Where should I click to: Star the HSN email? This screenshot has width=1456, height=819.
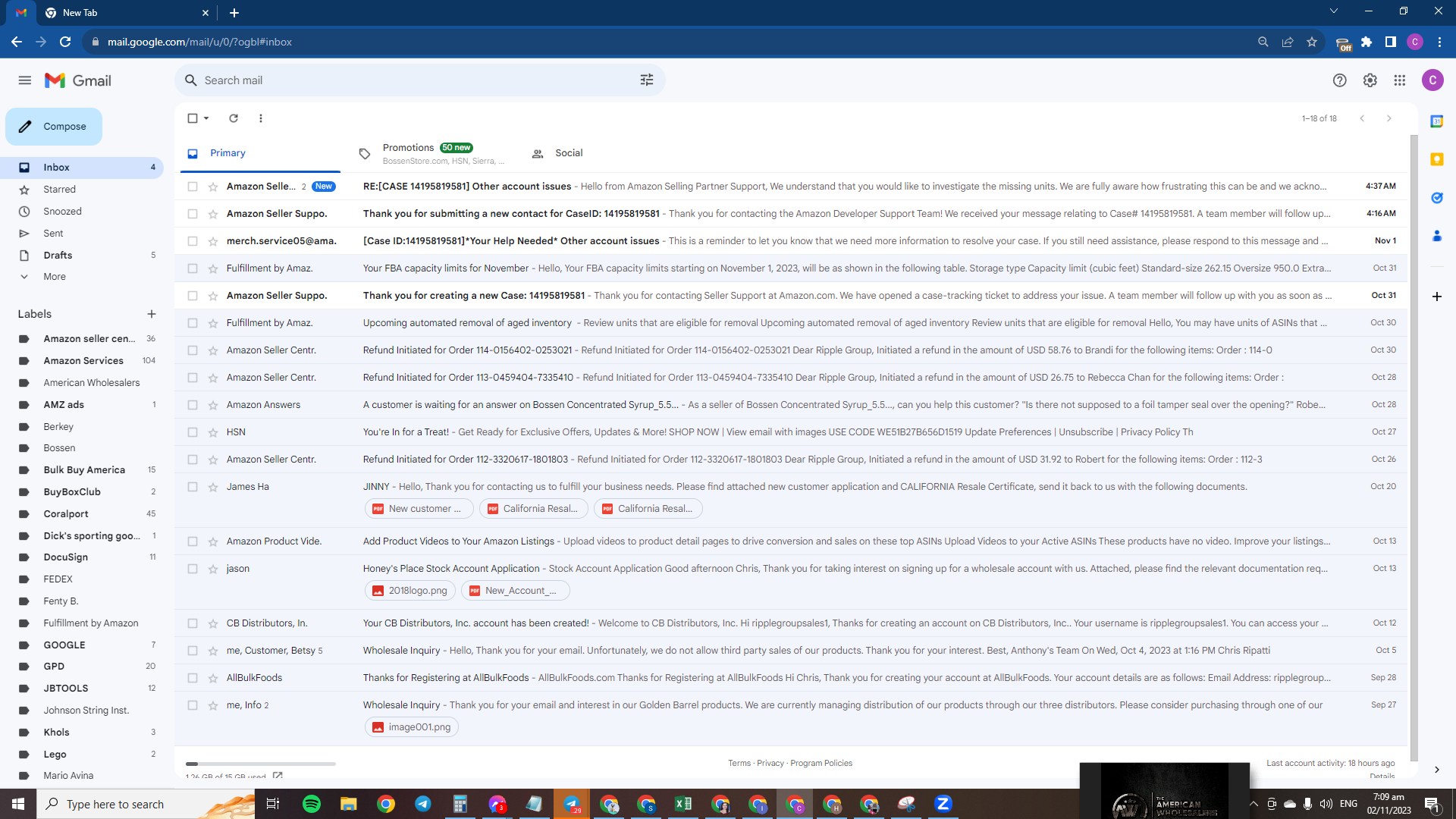(213, 432)
